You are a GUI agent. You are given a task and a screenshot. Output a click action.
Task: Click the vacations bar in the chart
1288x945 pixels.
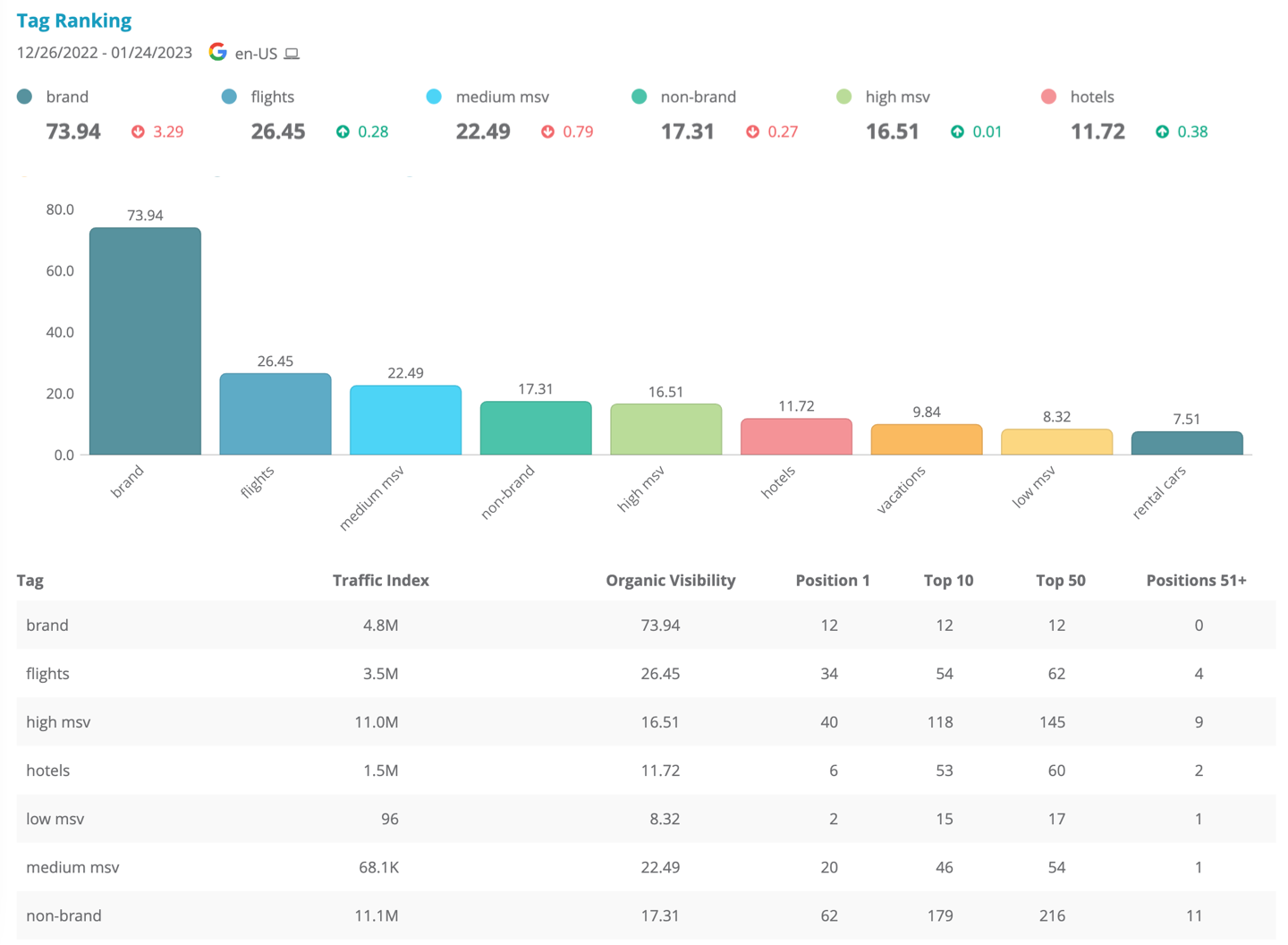tap(926, 439)
